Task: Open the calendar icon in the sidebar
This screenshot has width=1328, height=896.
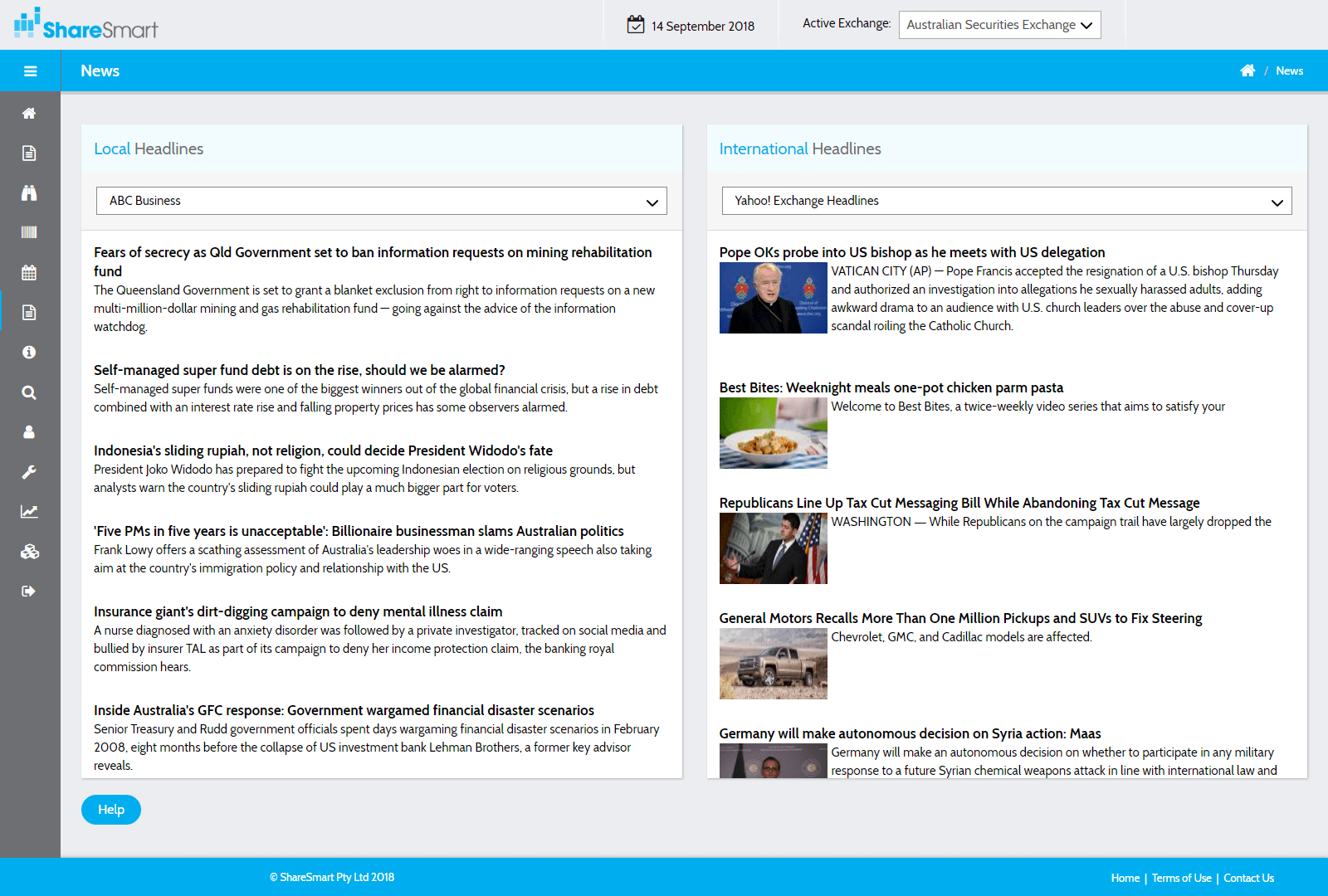Action: point(29,272)
